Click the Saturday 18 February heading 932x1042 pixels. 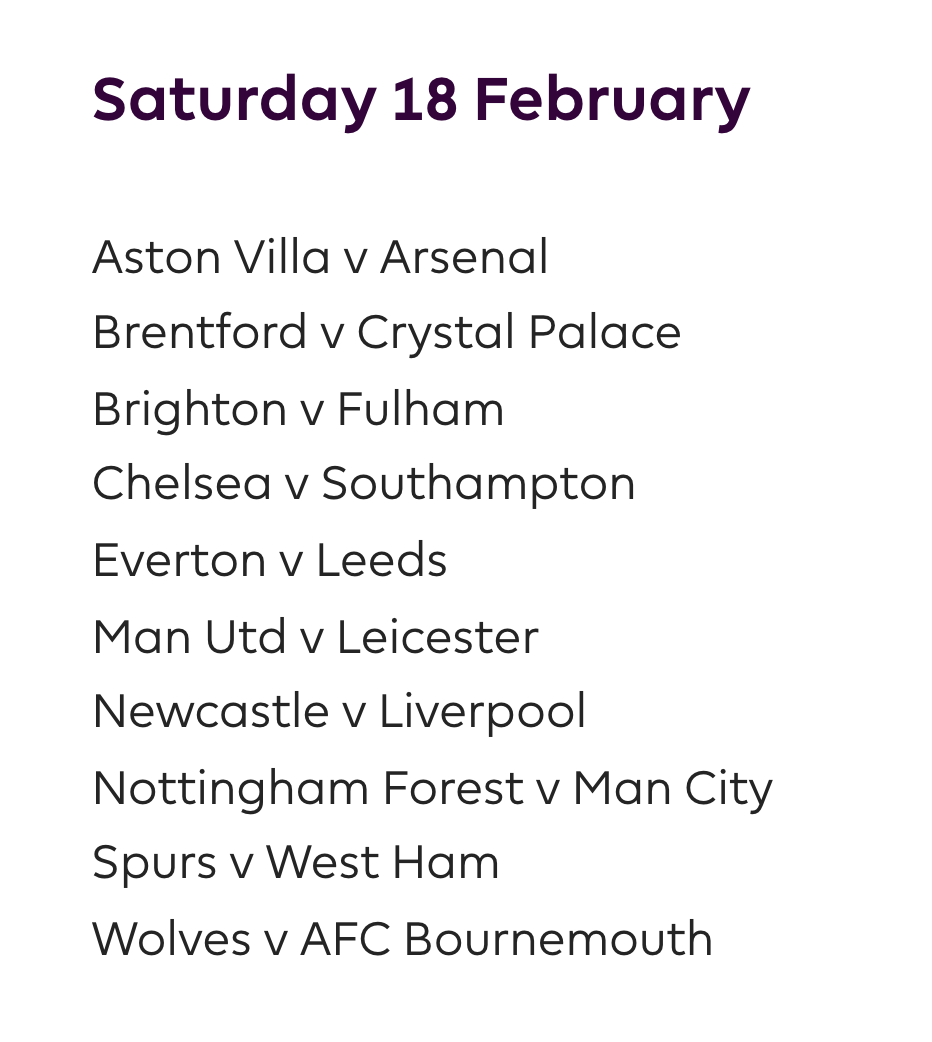pyautogui.click(x=421, y=100)
